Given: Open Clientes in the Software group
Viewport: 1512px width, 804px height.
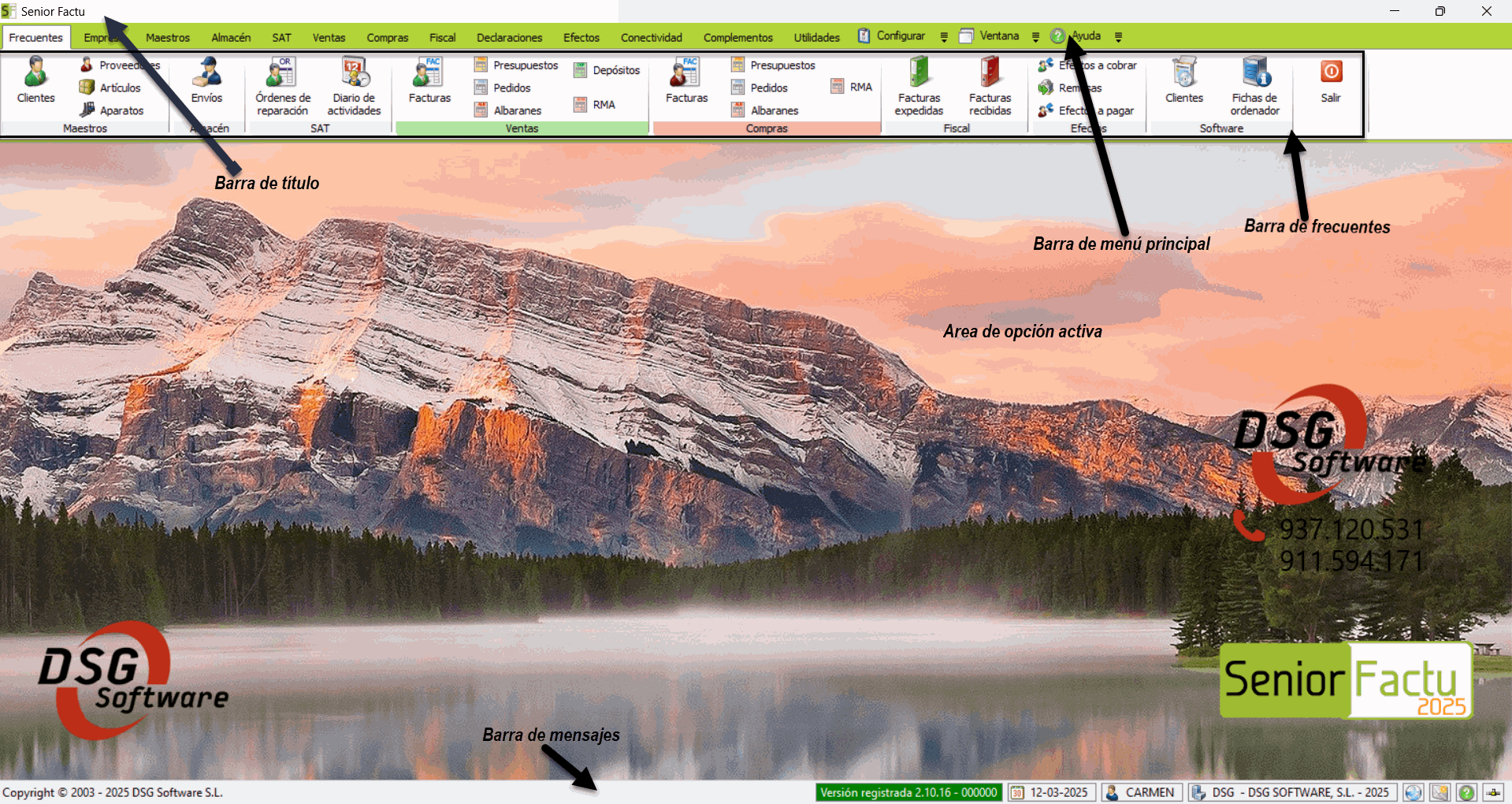Looking at the screenshot, I should [1184, 80].
